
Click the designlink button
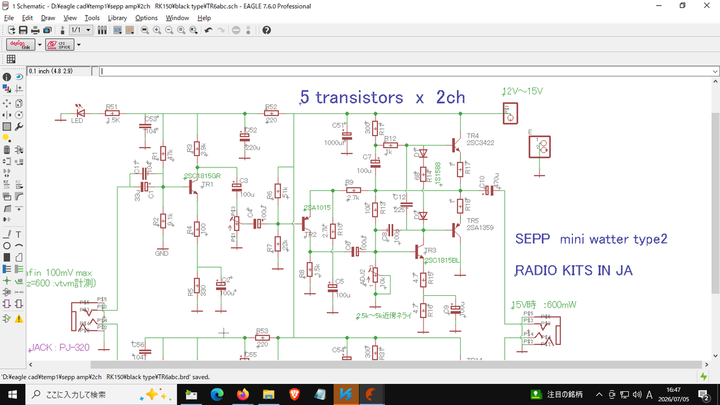click(x=20, y=45)
